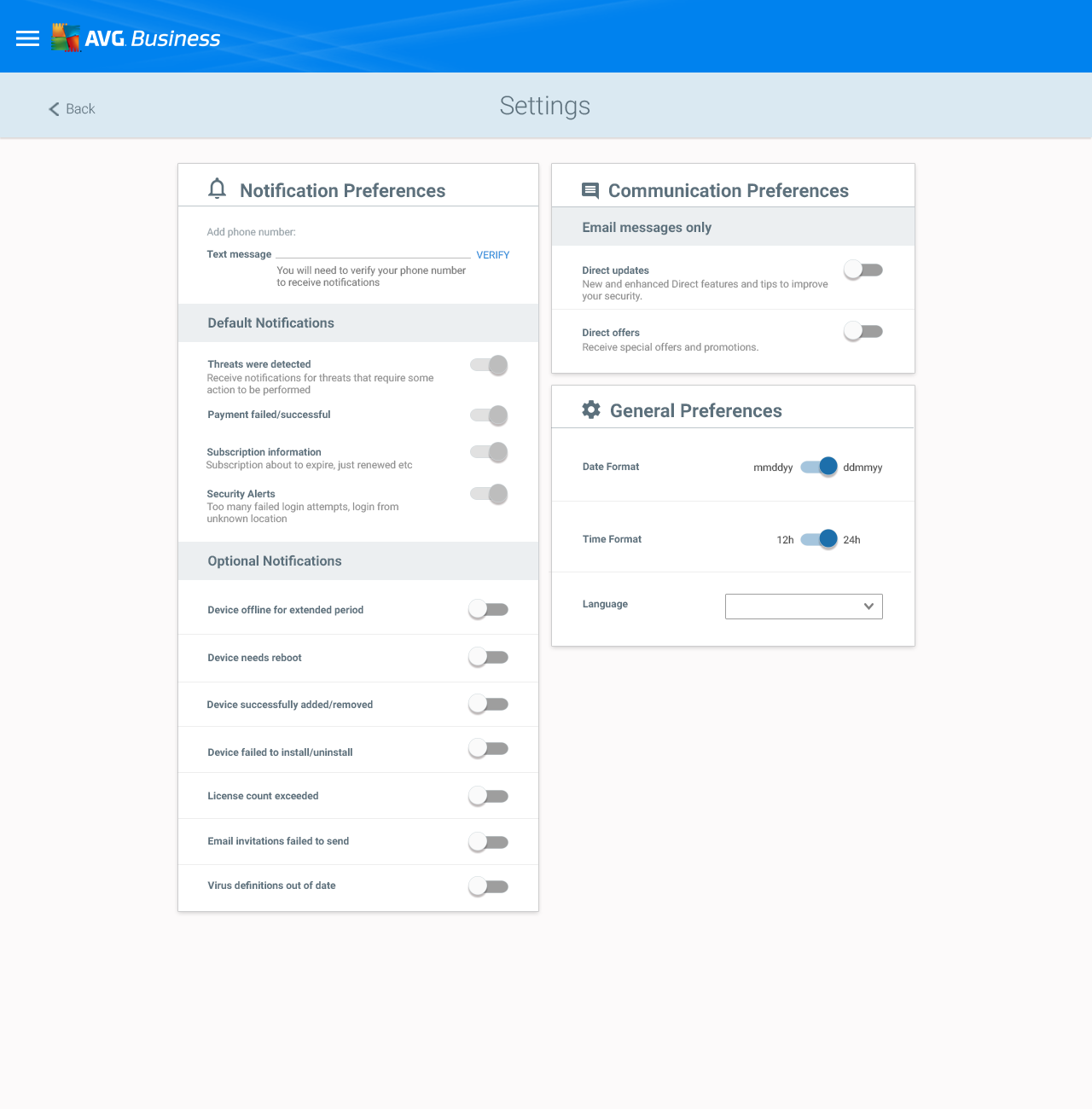Switch the Time Format toggle

(x=819, y=539)
